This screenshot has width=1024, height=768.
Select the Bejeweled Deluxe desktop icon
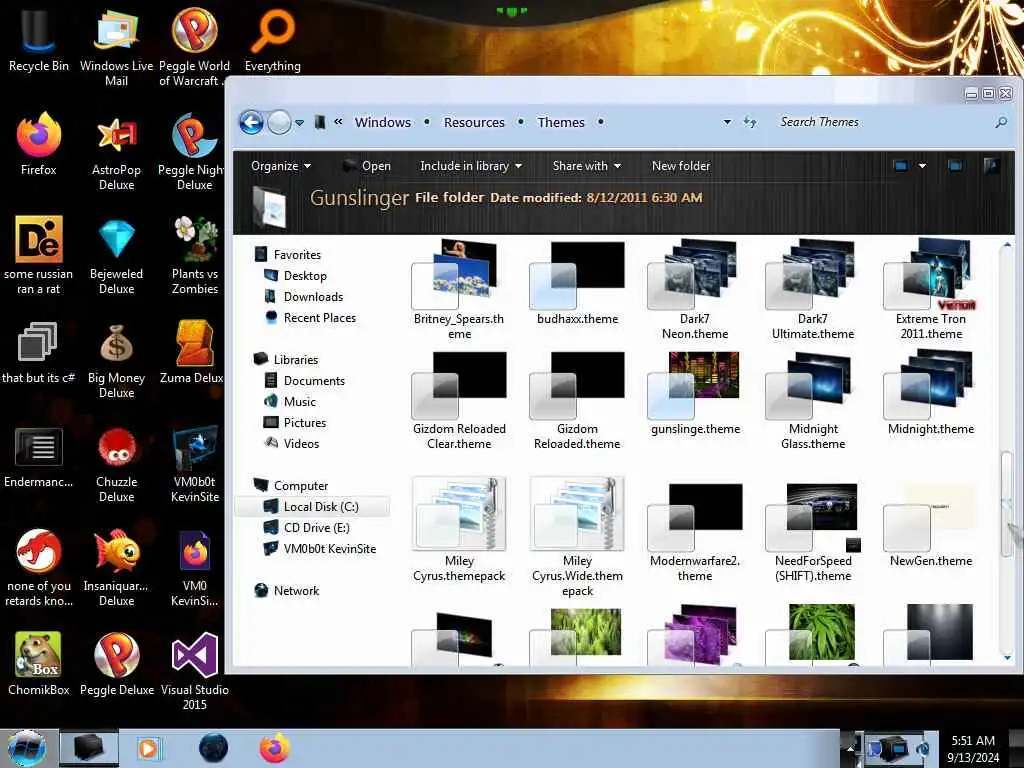[116, 255]
